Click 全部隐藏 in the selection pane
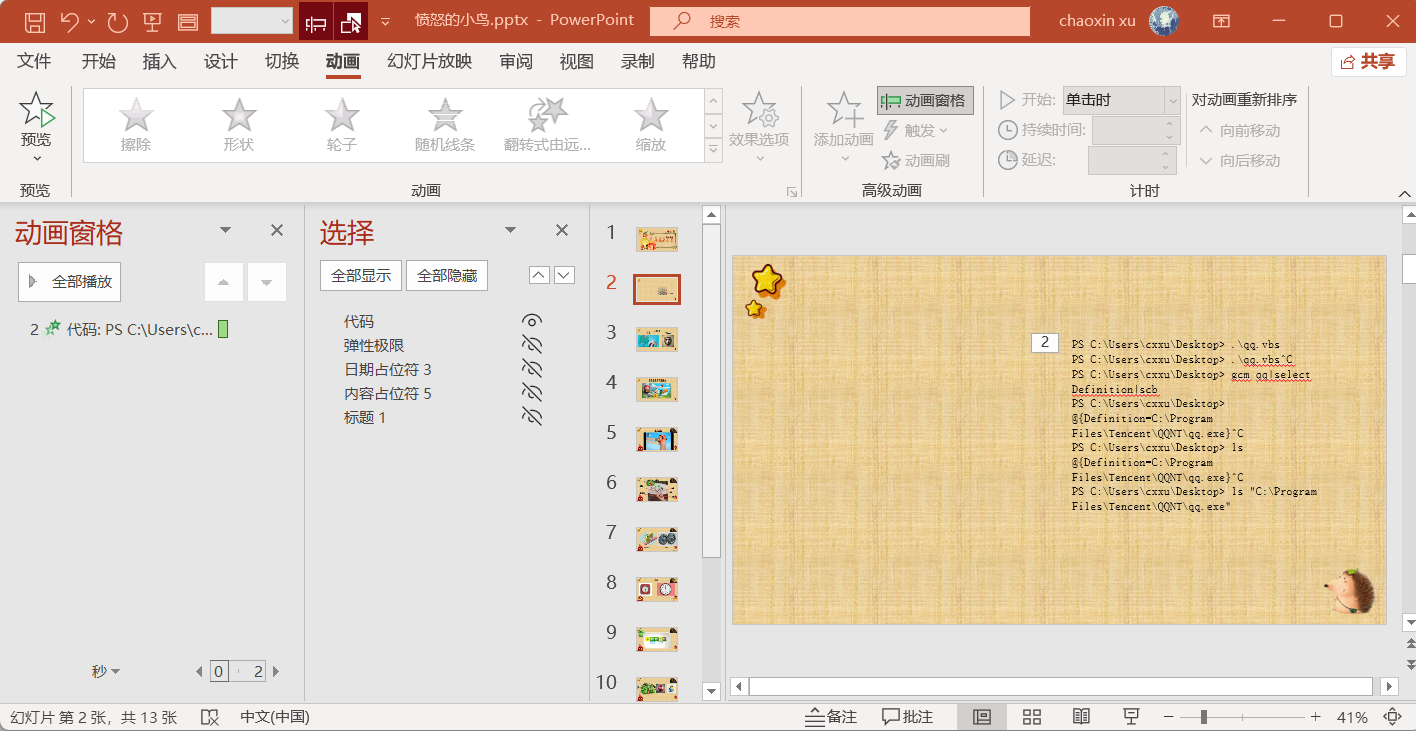Screen dimensions: 1416x731 point(447,276)
